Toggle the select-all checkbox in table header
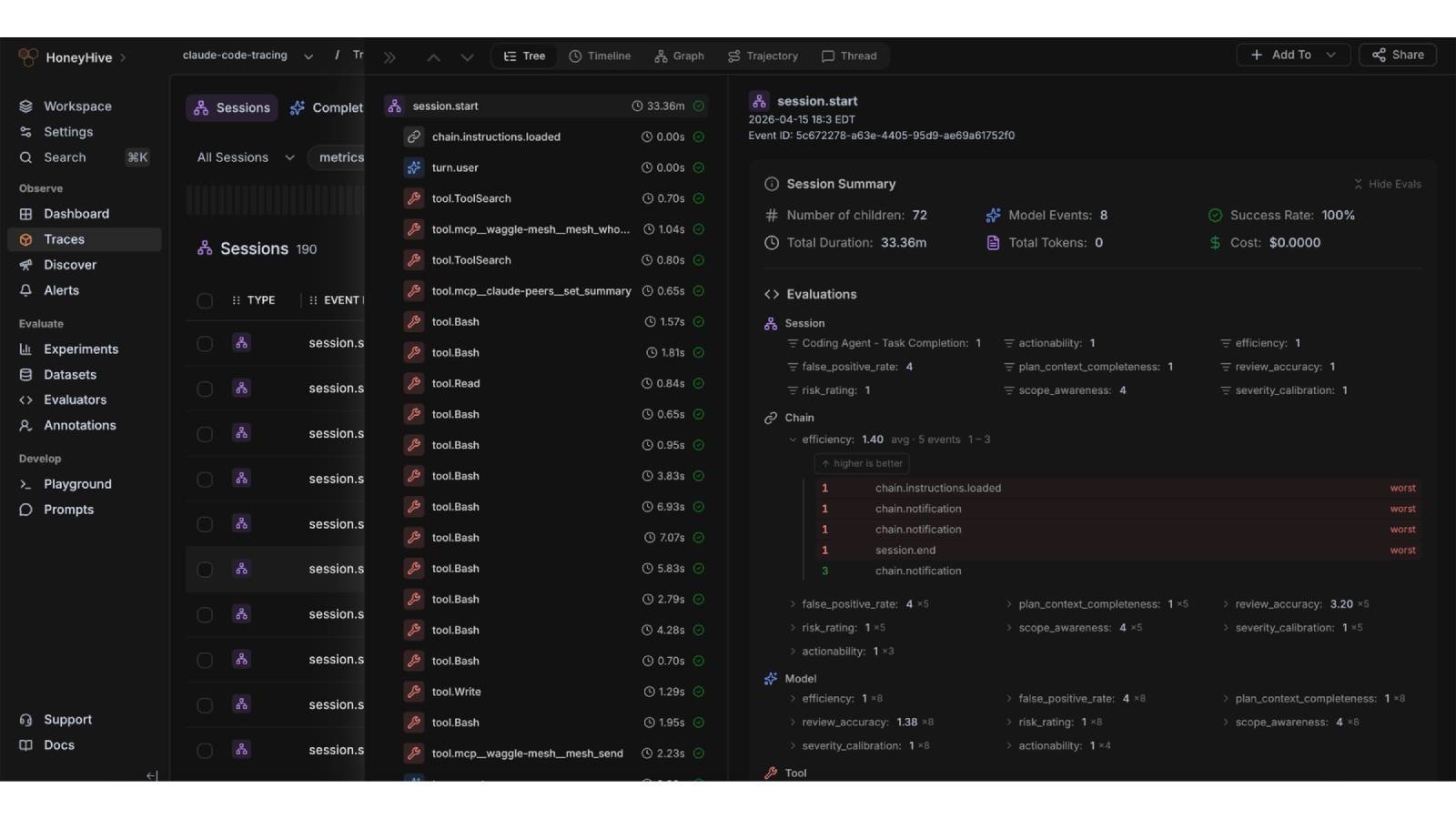Viewport: 1456px width, 819px height. 205,300
